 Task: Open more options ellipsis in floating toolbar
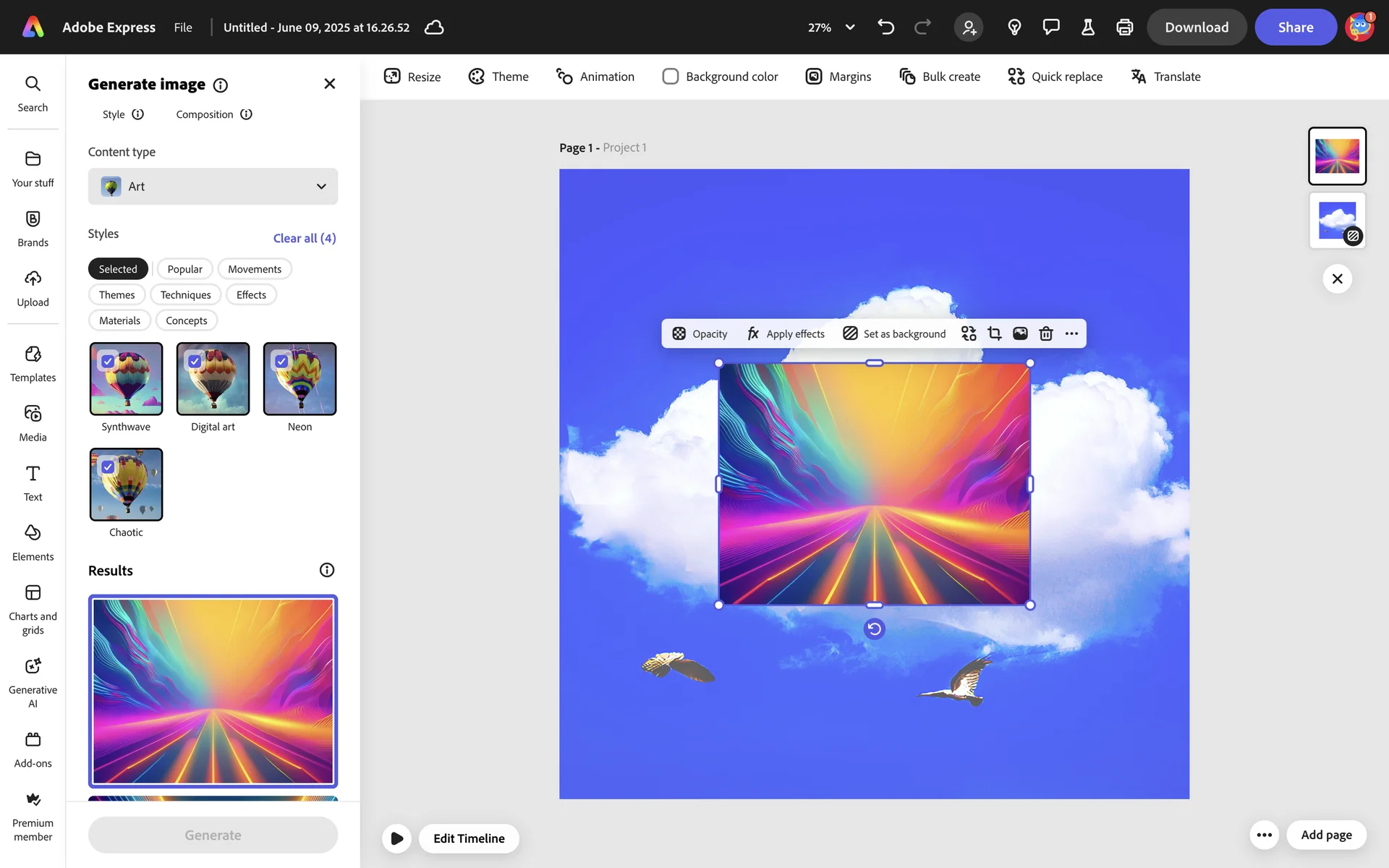pyautogui.click(x=1071, y=333)
